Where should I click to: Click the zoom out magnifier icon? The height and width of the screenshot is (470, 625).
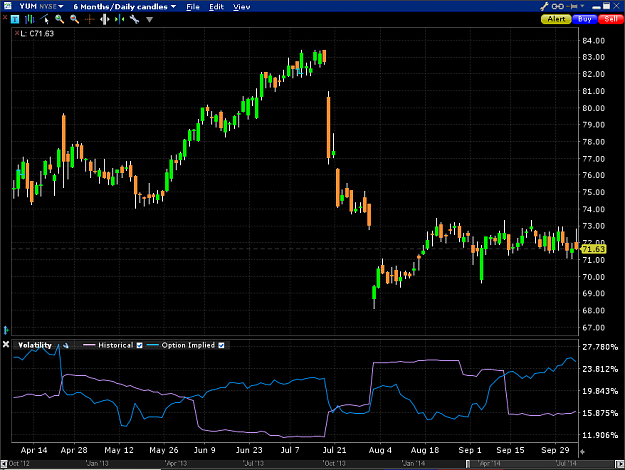(x=75, y=19)
